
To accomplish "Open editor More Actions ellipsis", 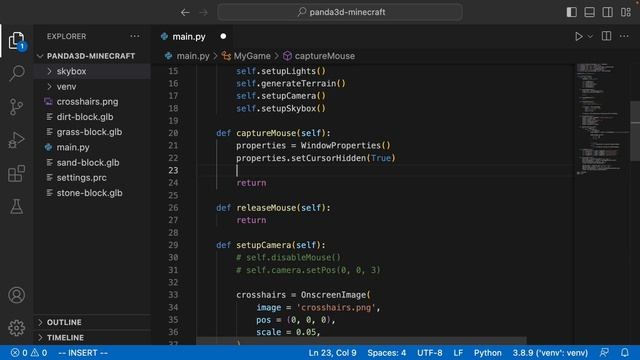I will (x=624, y=36).
